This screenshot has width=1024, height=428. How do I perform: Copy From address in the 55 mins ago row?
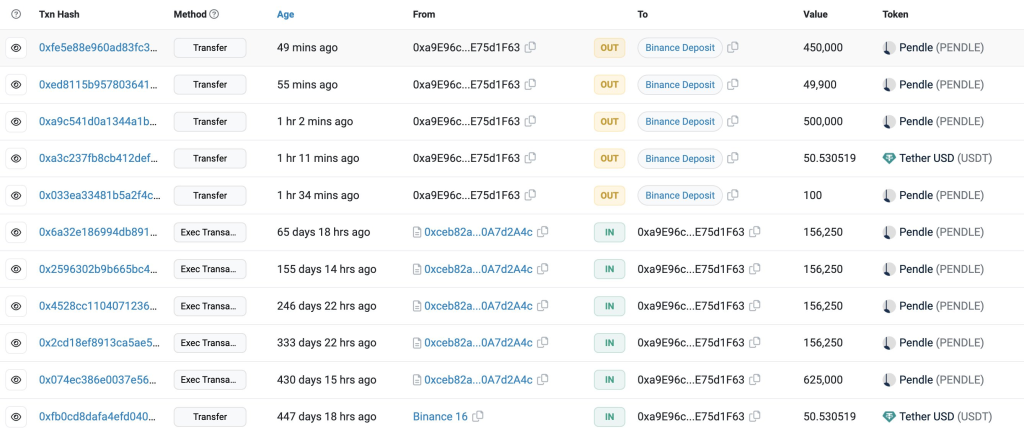pyautogui.click(x=531, y=84)
